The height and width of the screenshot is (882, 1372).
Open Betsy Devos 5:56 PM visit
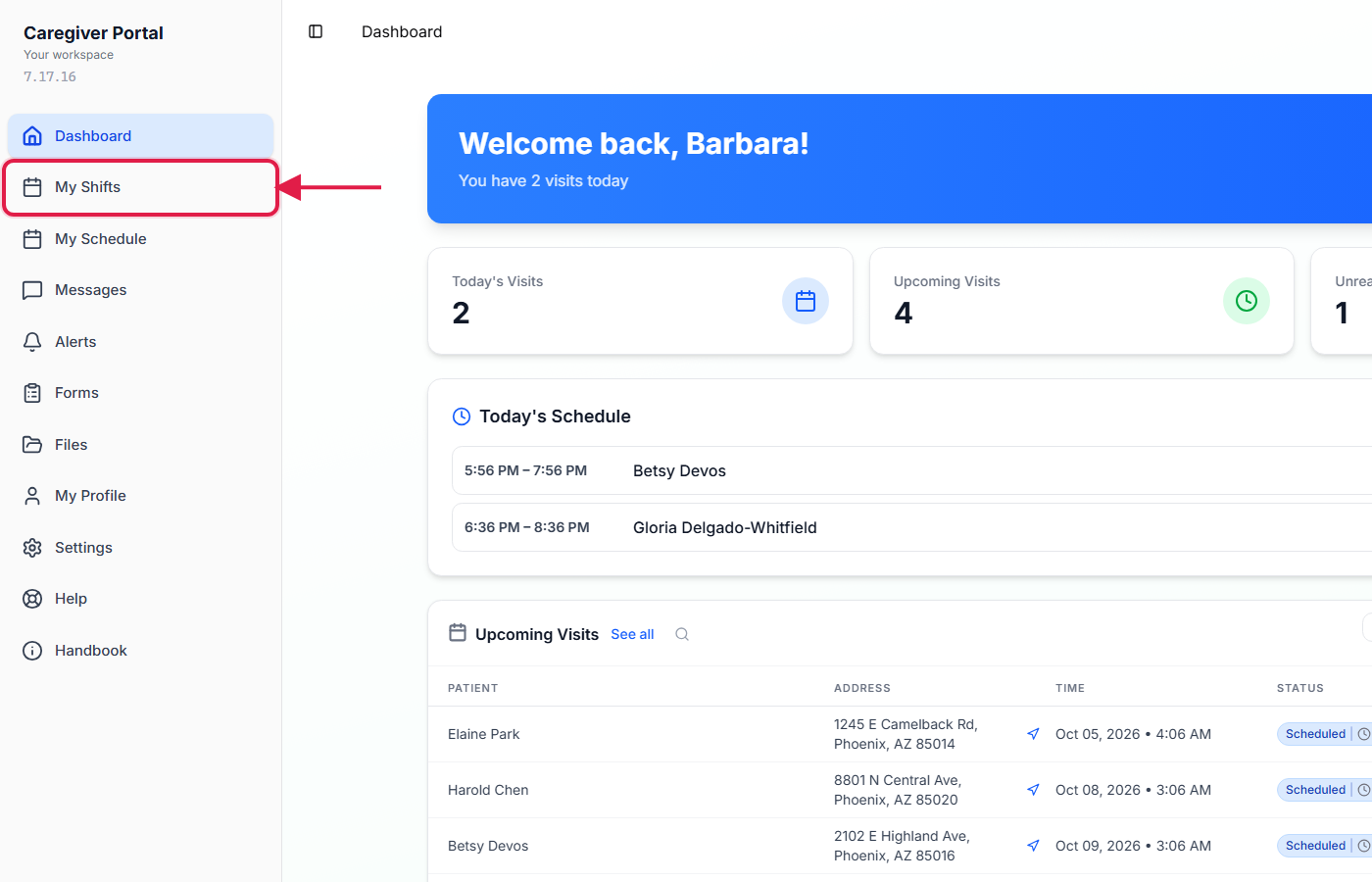click(x=911, y=470)
